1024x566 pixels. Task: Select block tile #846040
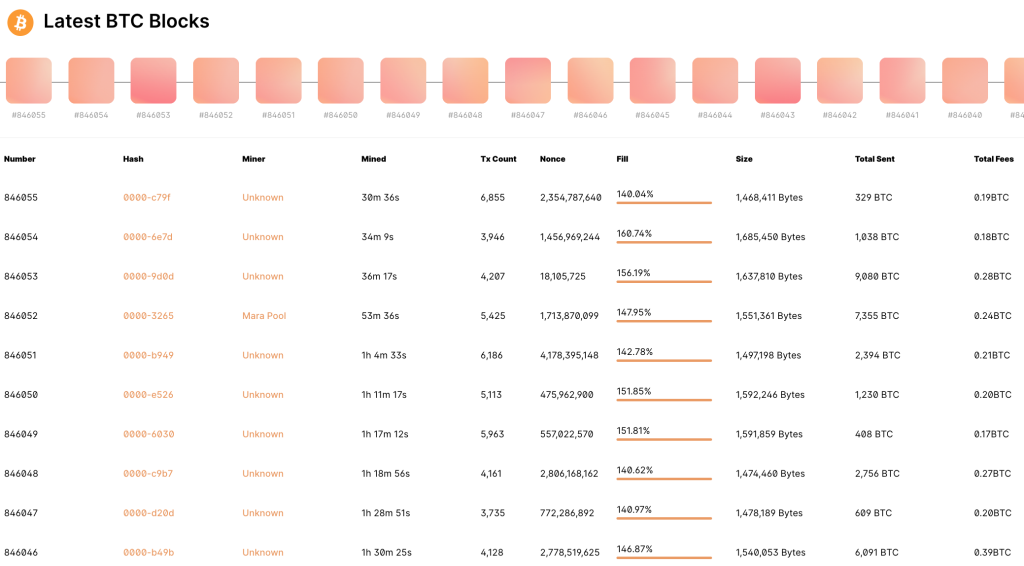[965, 81]
